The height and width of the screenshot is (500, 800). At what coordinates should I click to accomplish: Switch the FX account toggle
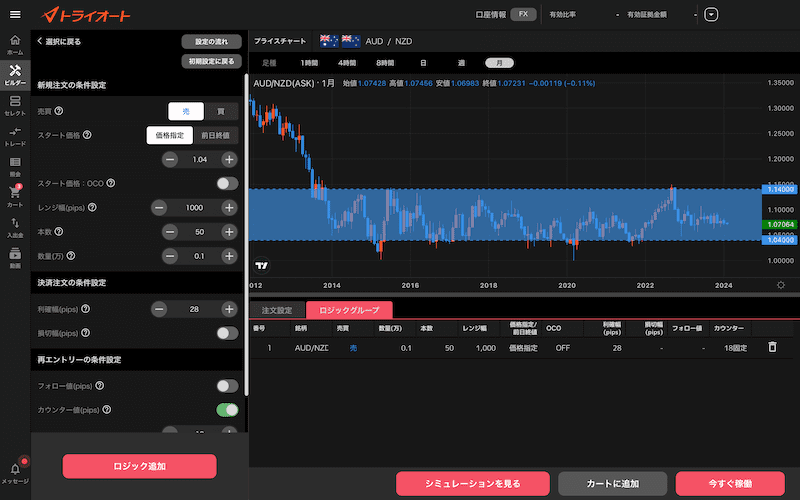pyautogui.click(x=523, y=14)
